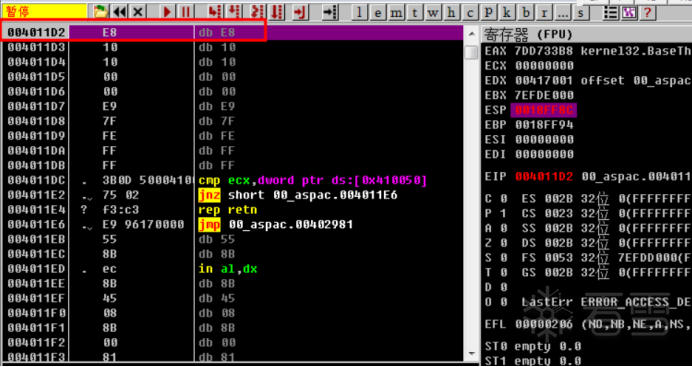Select the 'rep retn' instruction
692x367 pixels.
[228, 210]
